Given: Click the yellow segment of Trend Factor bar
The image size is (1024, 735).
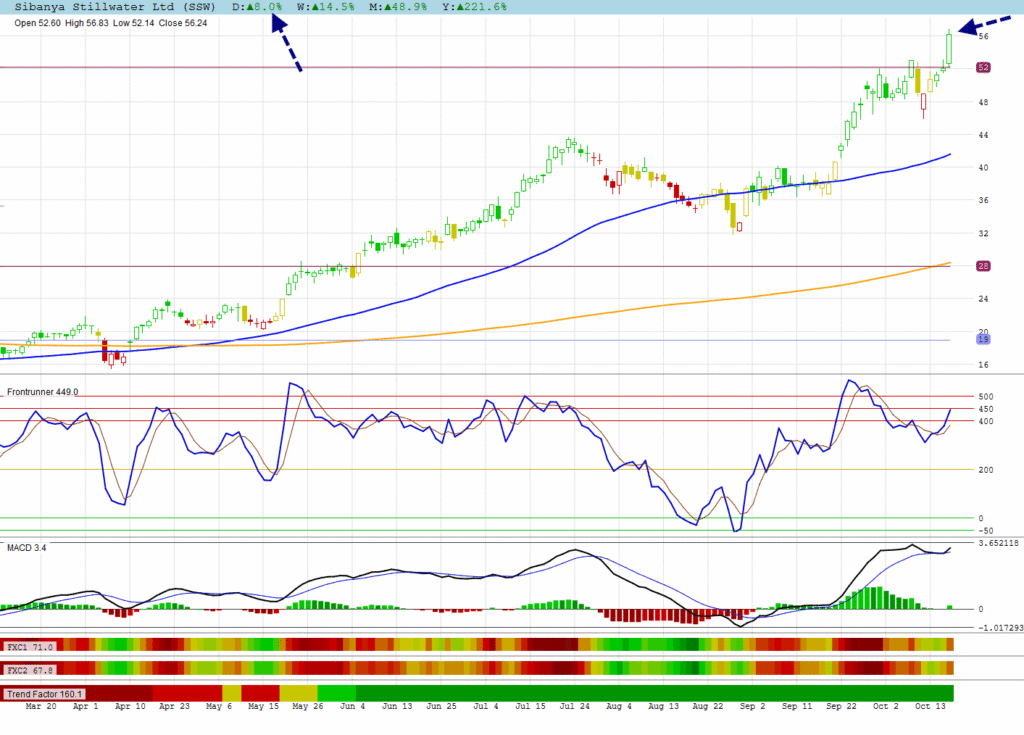Looking at the screenshot, I should tap(232, 693).
